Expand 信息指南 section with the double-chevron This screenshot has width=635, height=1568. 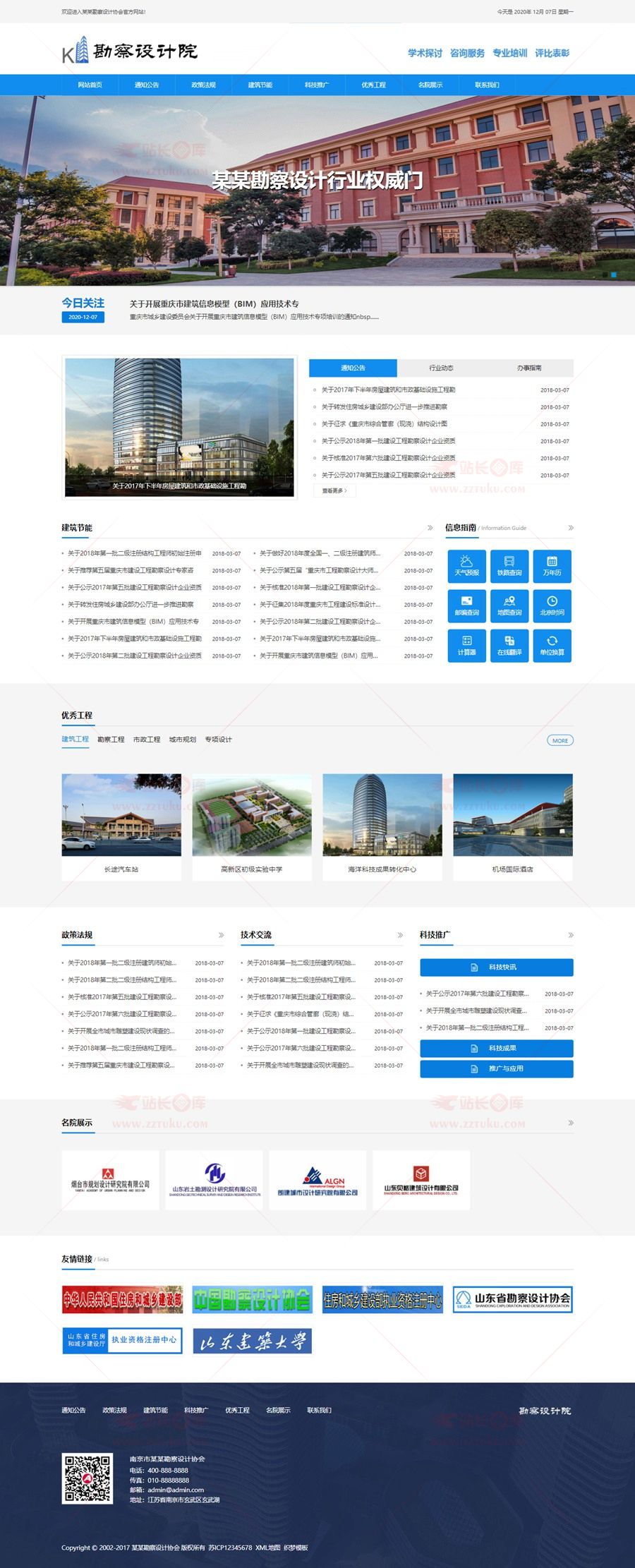click(570, 528)
